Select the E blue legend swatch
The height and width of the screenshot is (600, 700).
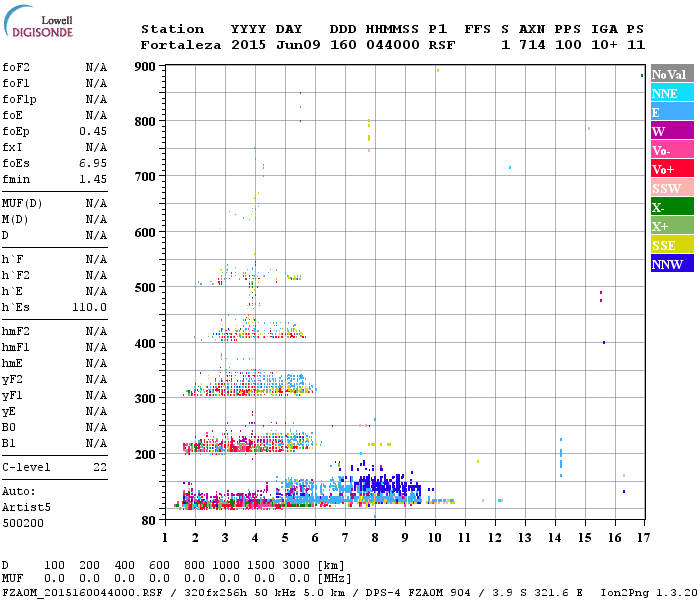pyautogui.click(x=672, y=112)
